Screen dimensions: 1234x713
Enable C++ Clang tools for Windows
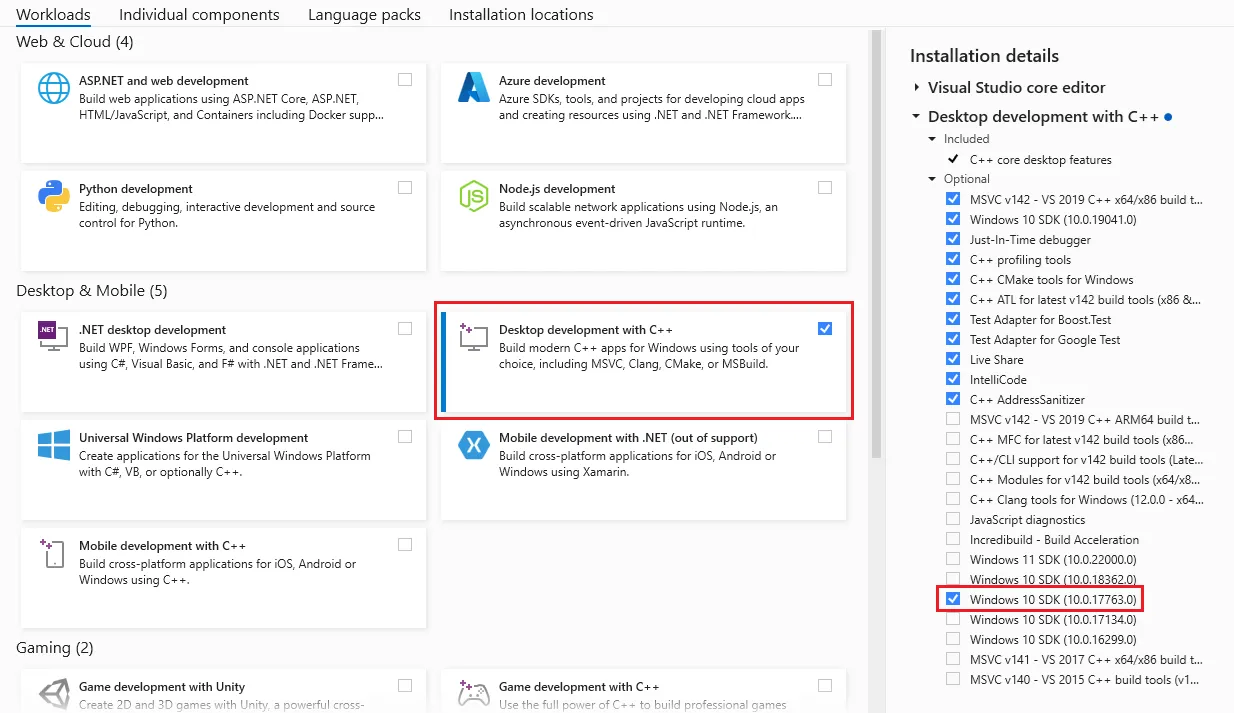pos(953,499)
